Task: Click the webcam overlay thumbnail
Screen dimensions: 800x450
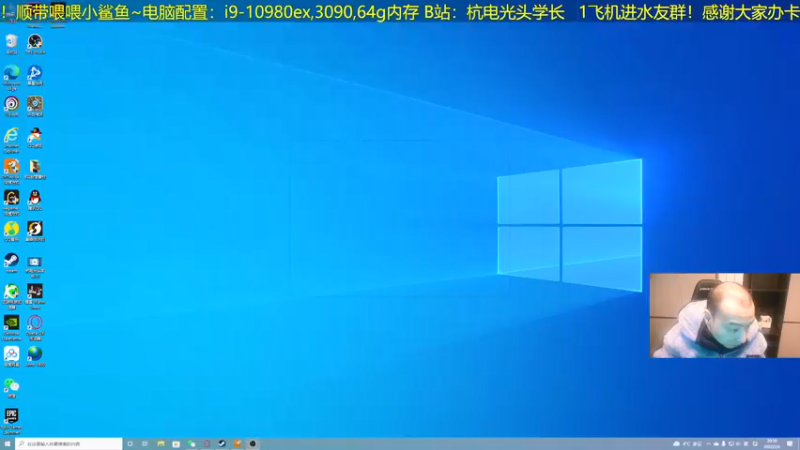Action: point(724,315)
